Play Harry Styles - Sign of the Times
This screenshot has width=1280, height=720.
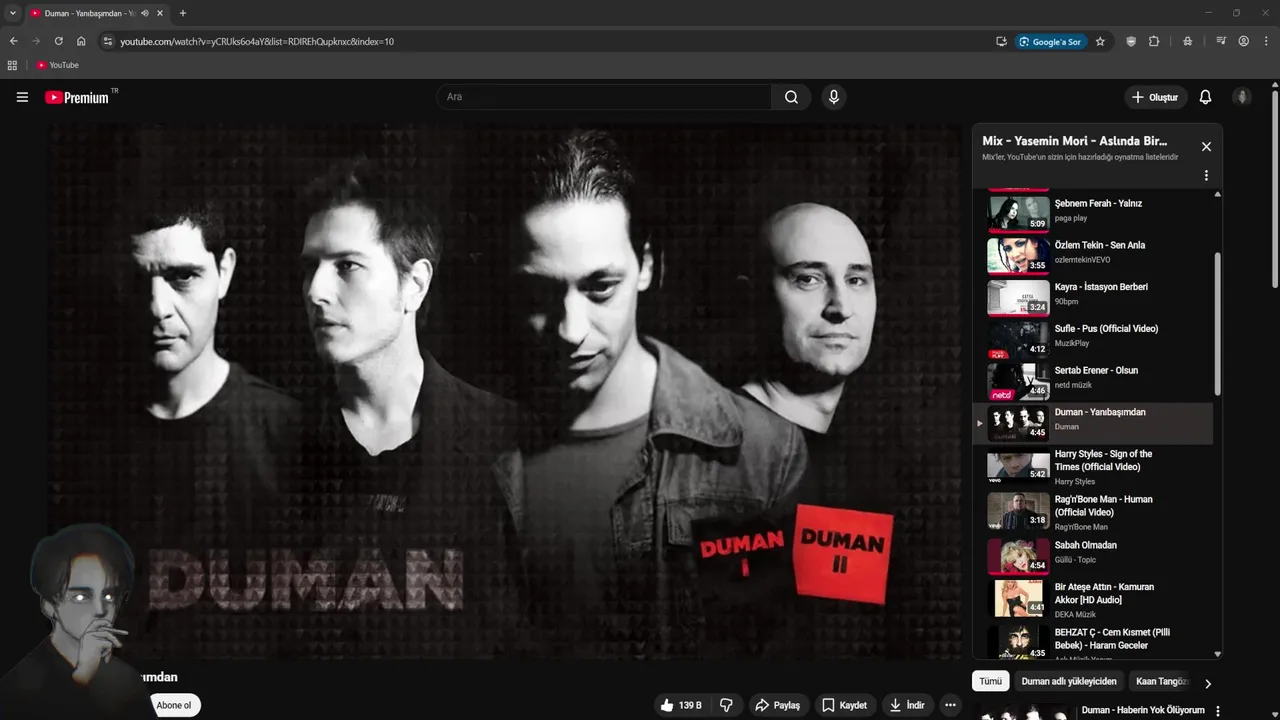[x=1093, y=467]
